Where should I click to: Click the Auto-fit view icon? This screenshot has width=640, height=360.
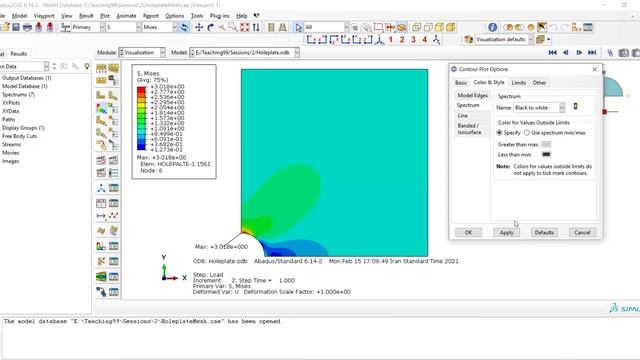click(244, 27)
